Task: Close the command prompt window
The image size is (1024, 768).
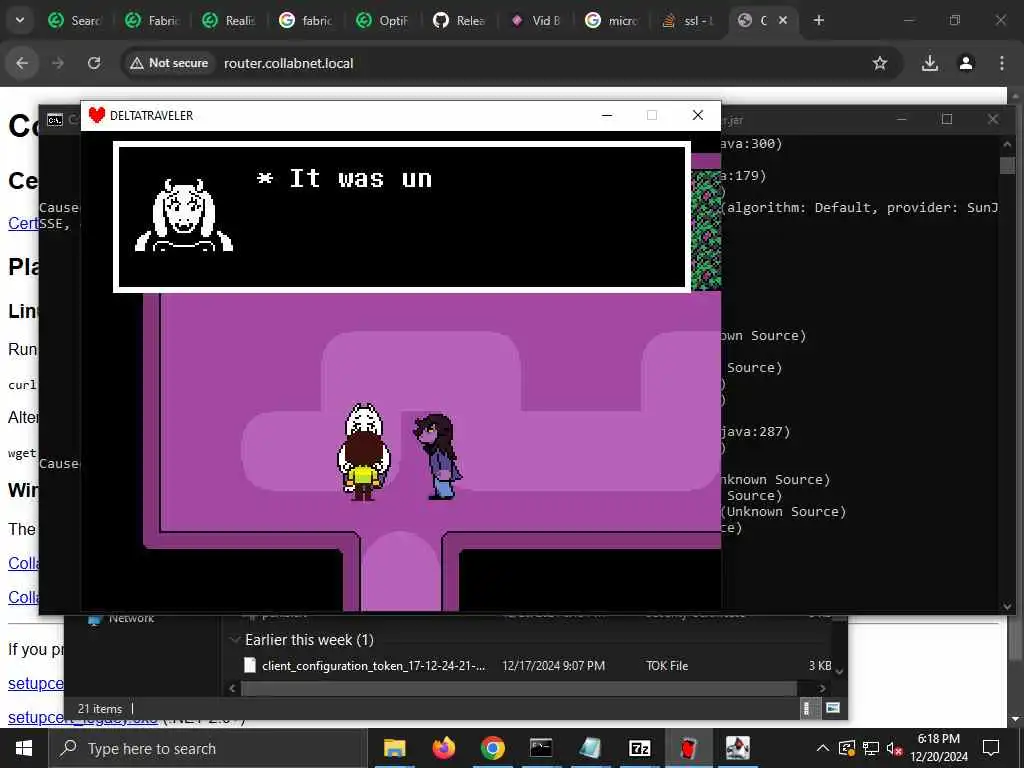Action: pos(993,119)
